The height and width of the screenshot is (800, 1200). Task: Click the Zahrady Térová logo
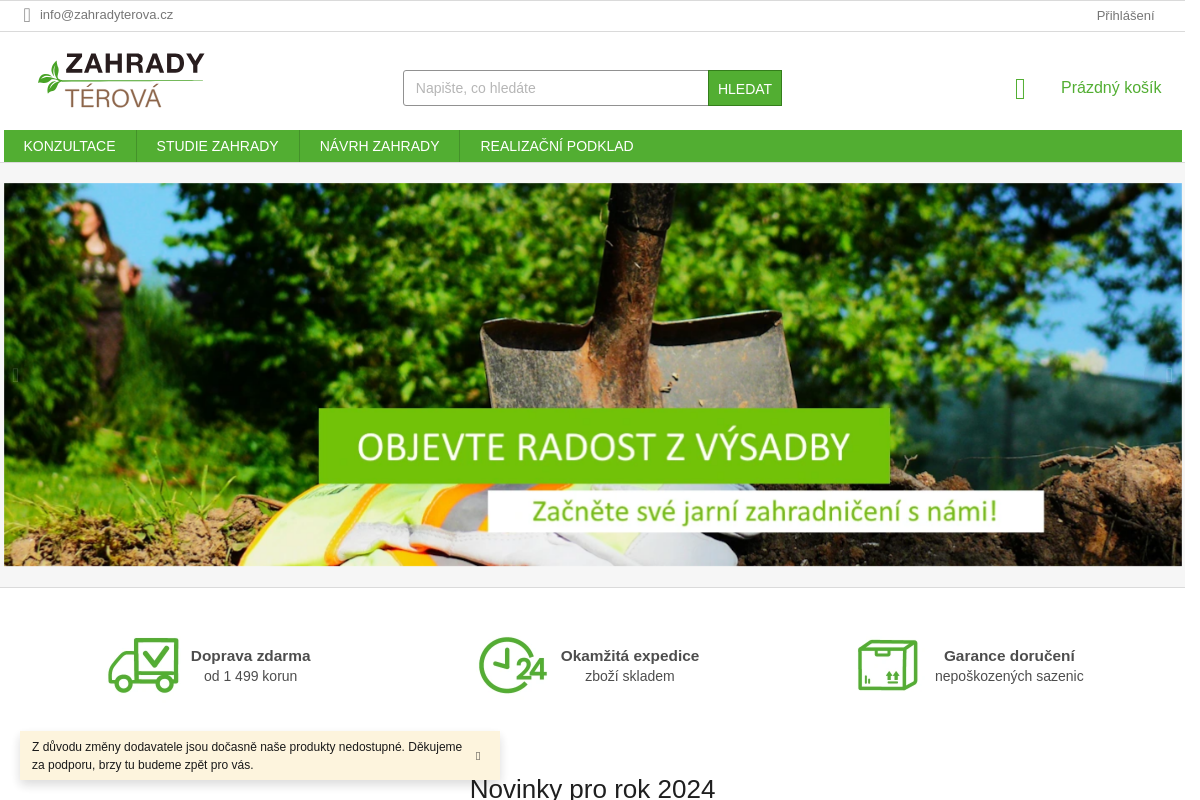coord(120,79)
